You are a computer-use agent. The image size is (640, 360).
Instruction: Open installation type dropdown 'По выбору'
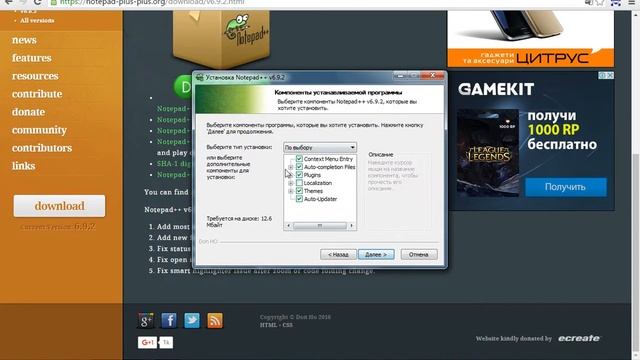(320, 147)
